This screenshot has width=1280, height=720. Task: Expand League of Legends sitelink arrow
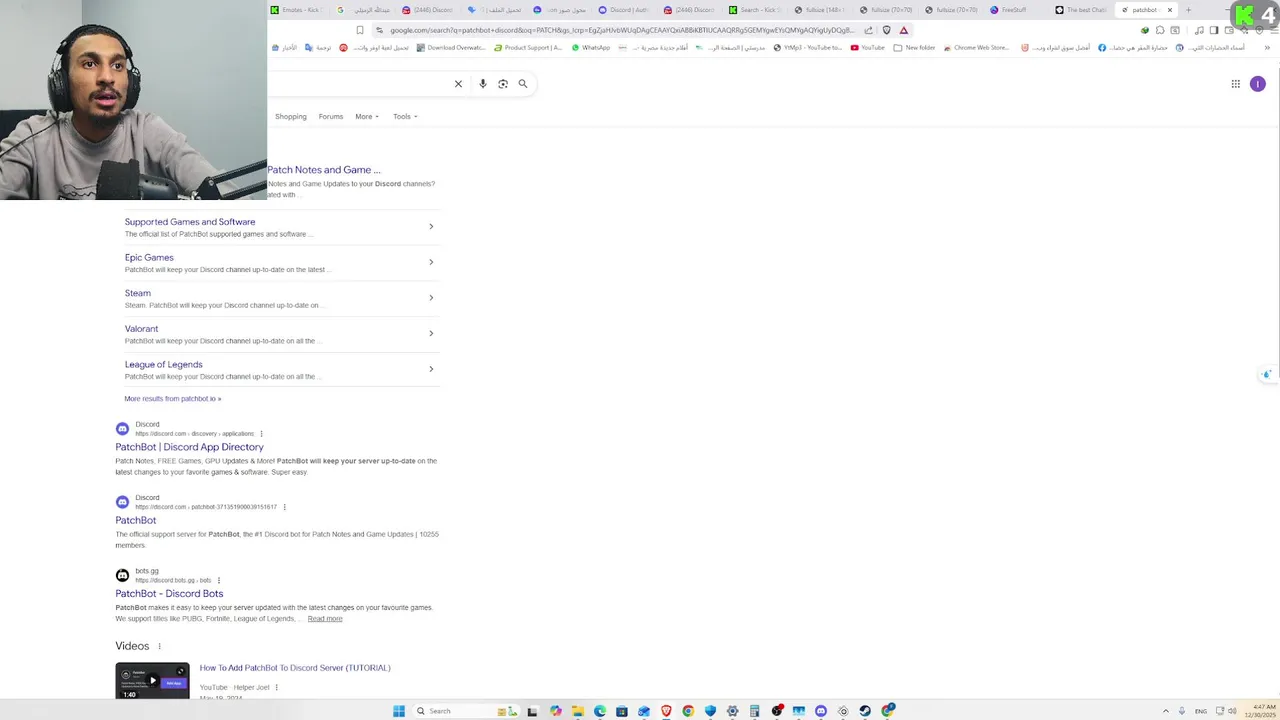tap(431, 369)
